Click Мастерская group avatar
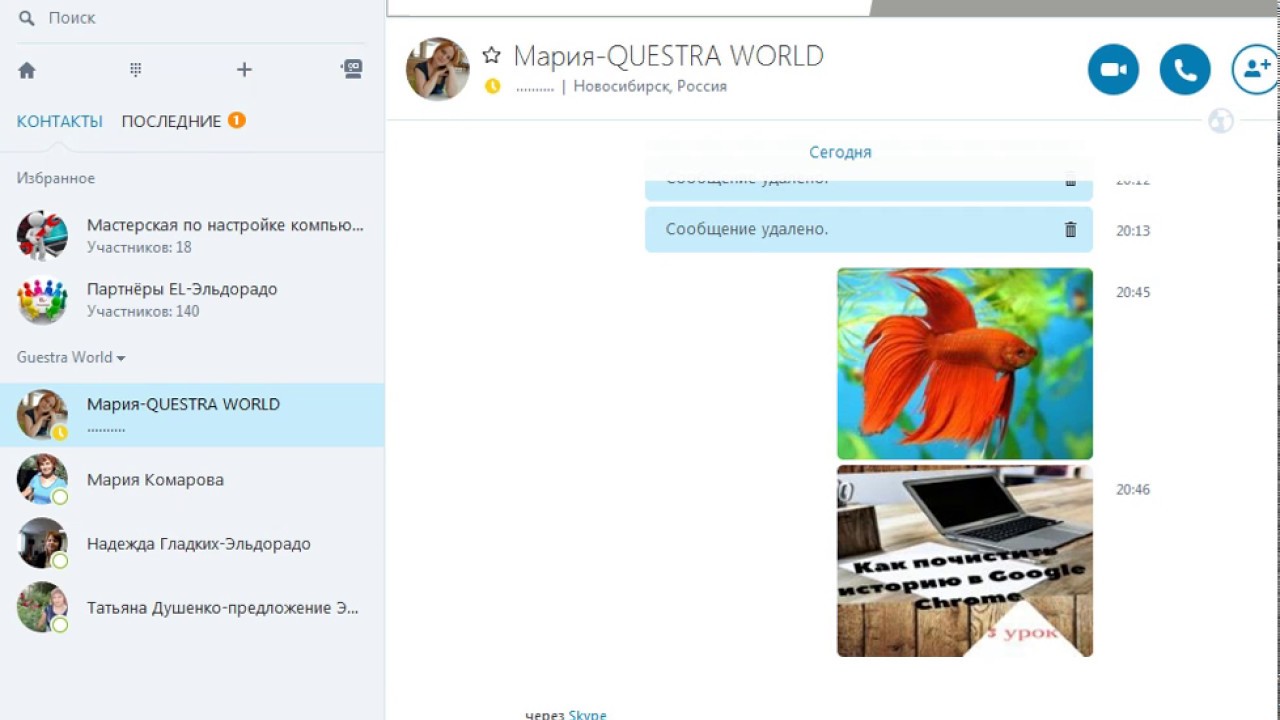 pos(42,235)
